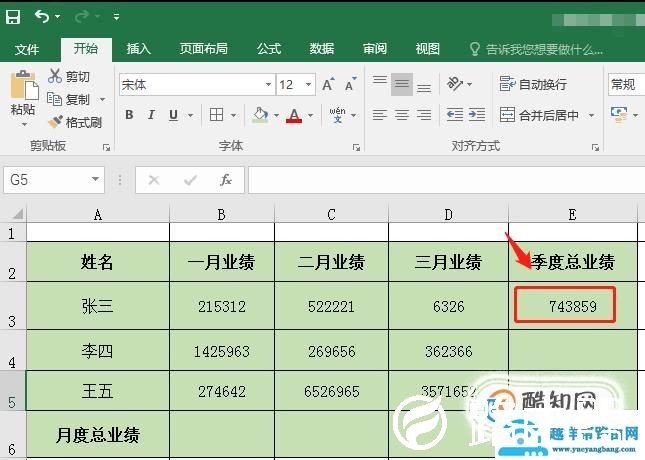Decrease font size with small A

(x=350, y=84)
